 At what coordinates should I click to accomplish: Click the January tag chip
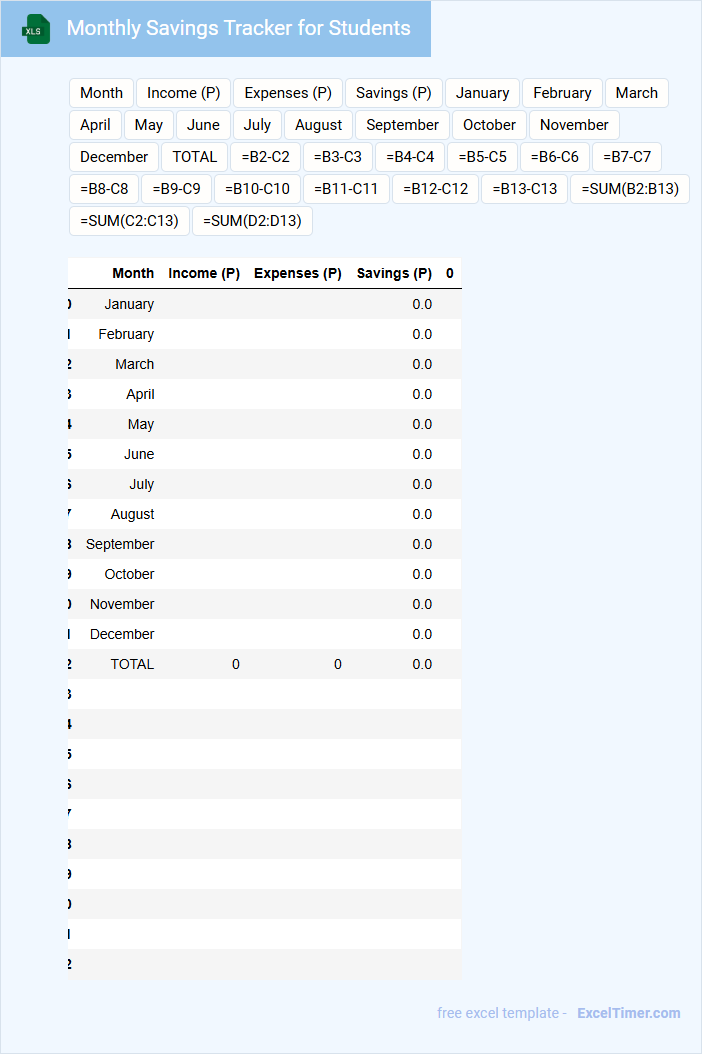[x=482, y=93]
